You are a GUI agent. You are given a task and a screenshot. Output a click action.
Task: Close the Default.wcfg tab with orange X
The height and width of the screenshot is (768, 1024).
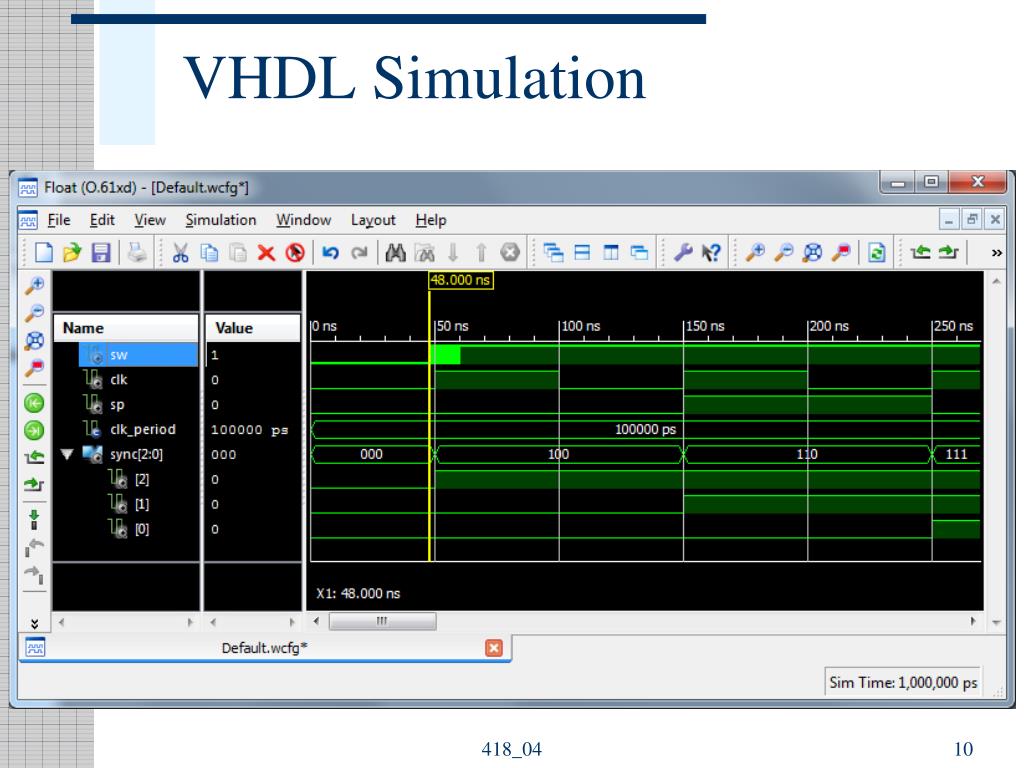click(494, 648)
